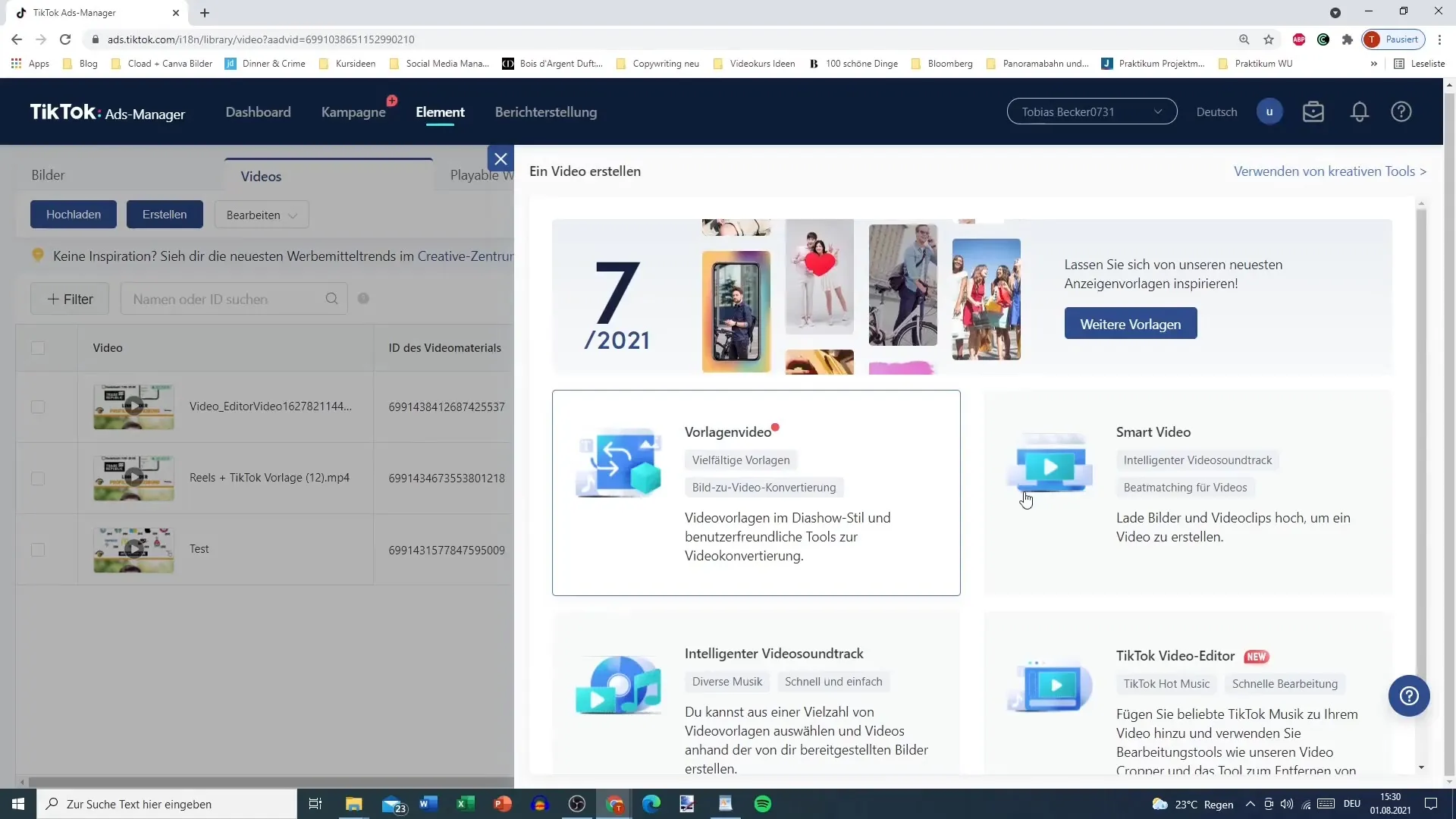The height and width of the screenshot is (819, 1456).
Task: Click the search magnifier in name field
Action: point(331,299)
